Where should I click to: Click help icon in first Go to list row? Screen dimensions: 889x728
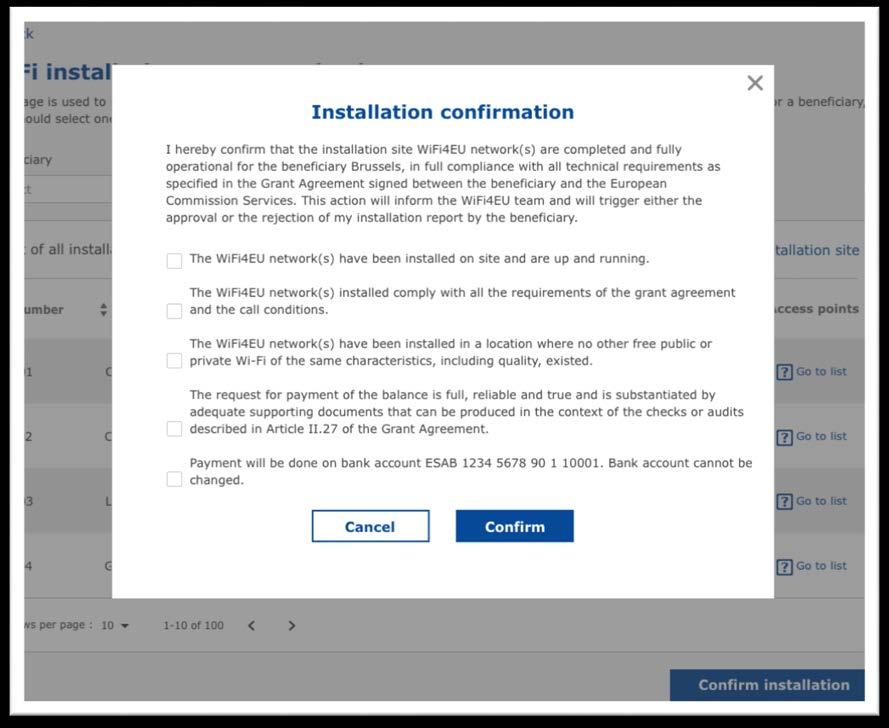(x=784, y=372)
